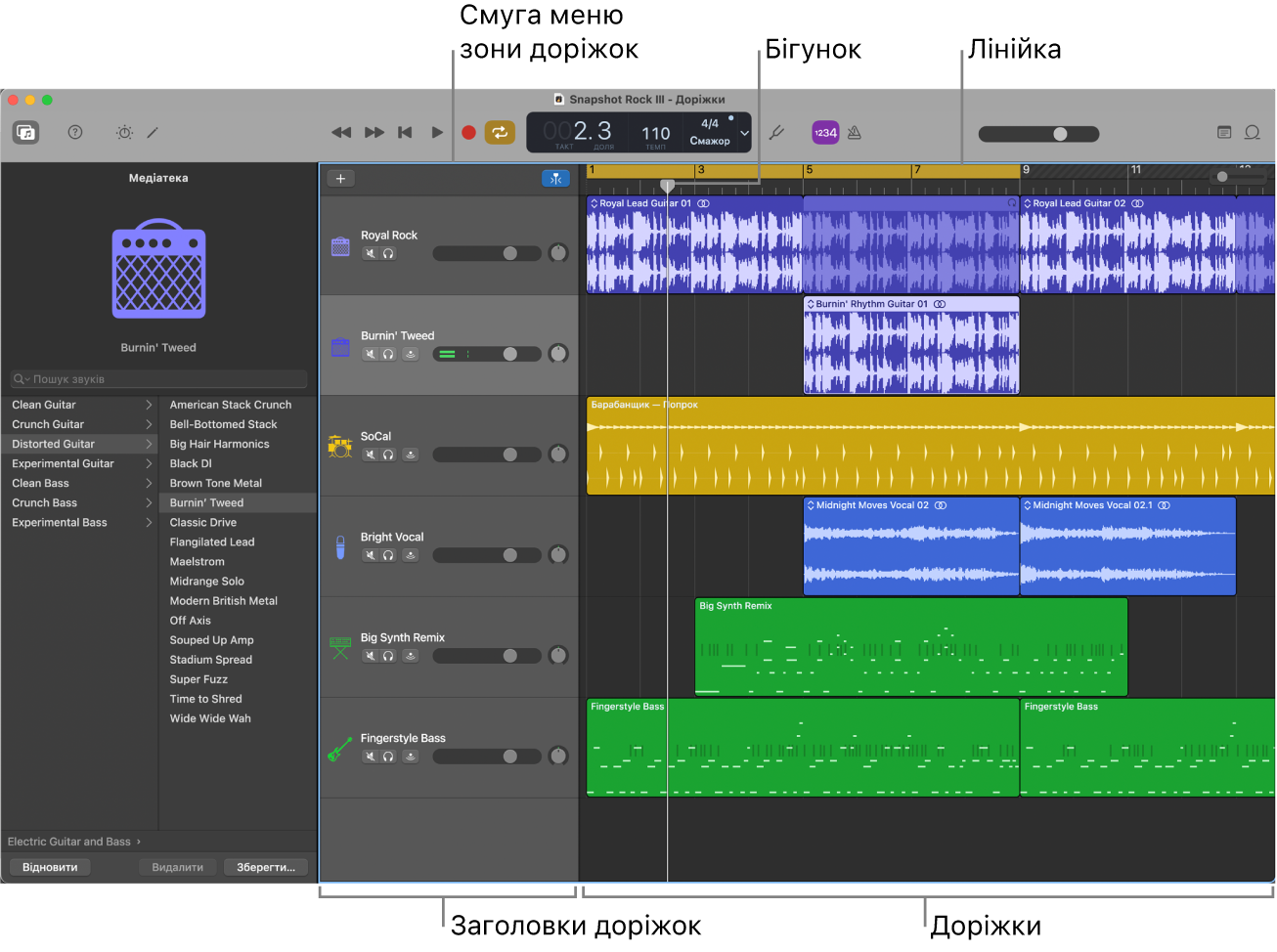Viewport: 1277px width, 952px height.
Task: Expand the Distorted Guitar category
Action: click(149, 444)
